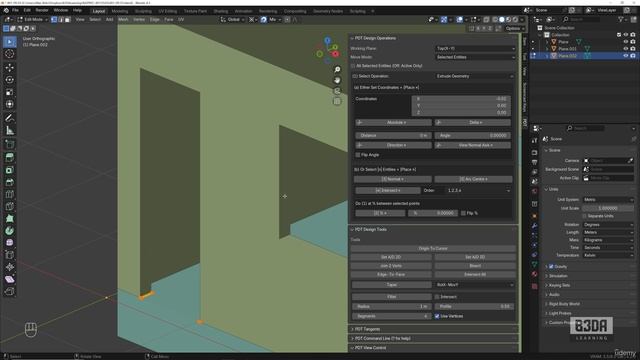Hide Plane.001 with its eye icon
Screen dimensions: 640x360
pos(626,49)
